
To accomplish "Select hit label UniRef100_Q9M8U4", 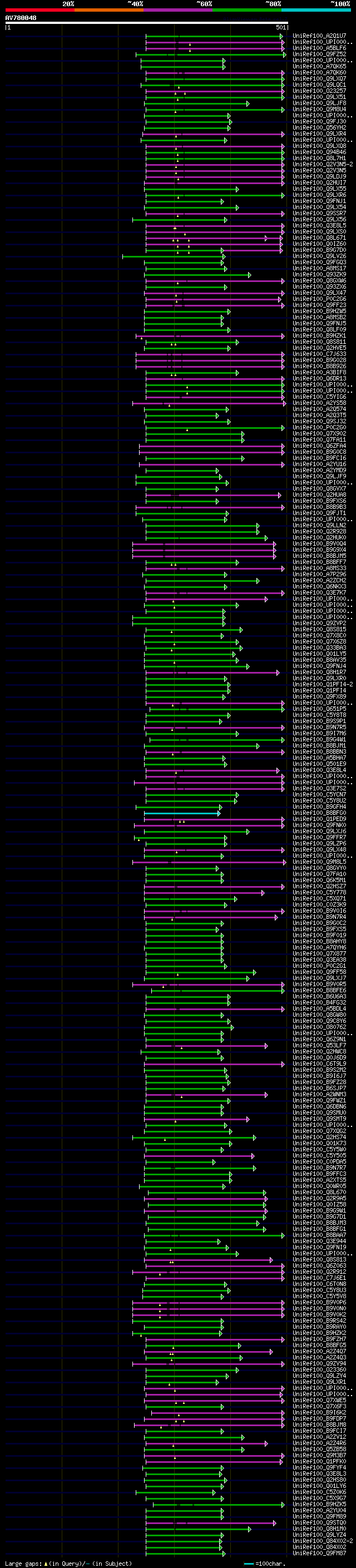I will pos(319,110).
